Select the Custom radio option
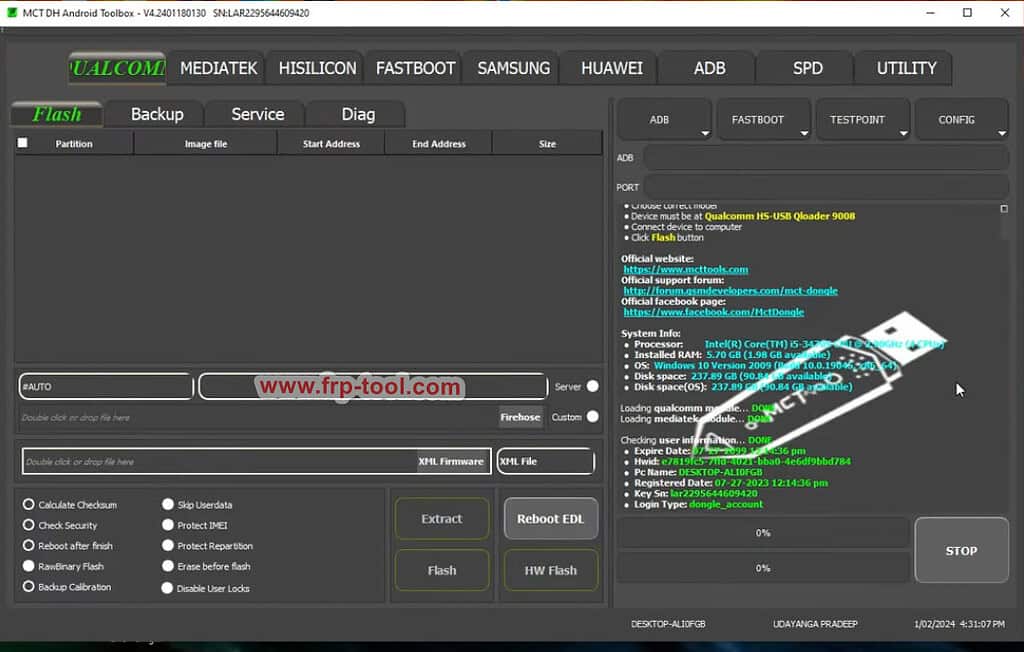 tap(592, 416)
